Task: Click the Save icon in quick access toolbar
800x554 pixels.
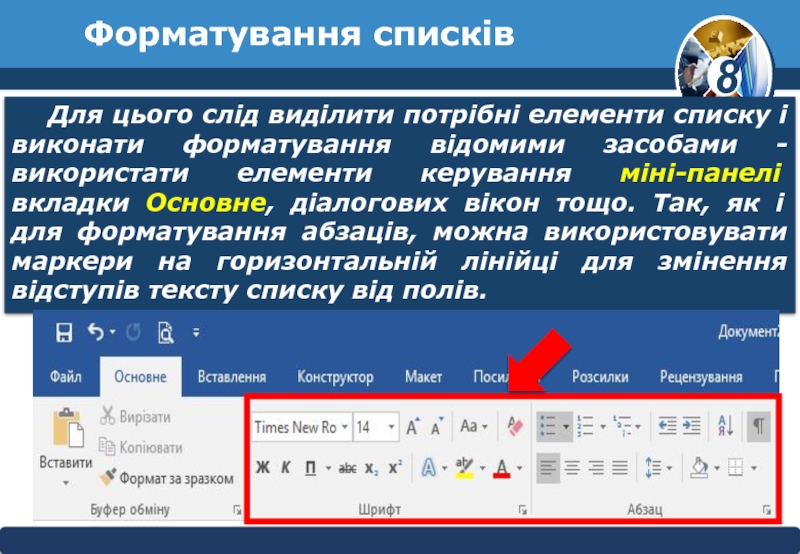Action: pos(64,332)
